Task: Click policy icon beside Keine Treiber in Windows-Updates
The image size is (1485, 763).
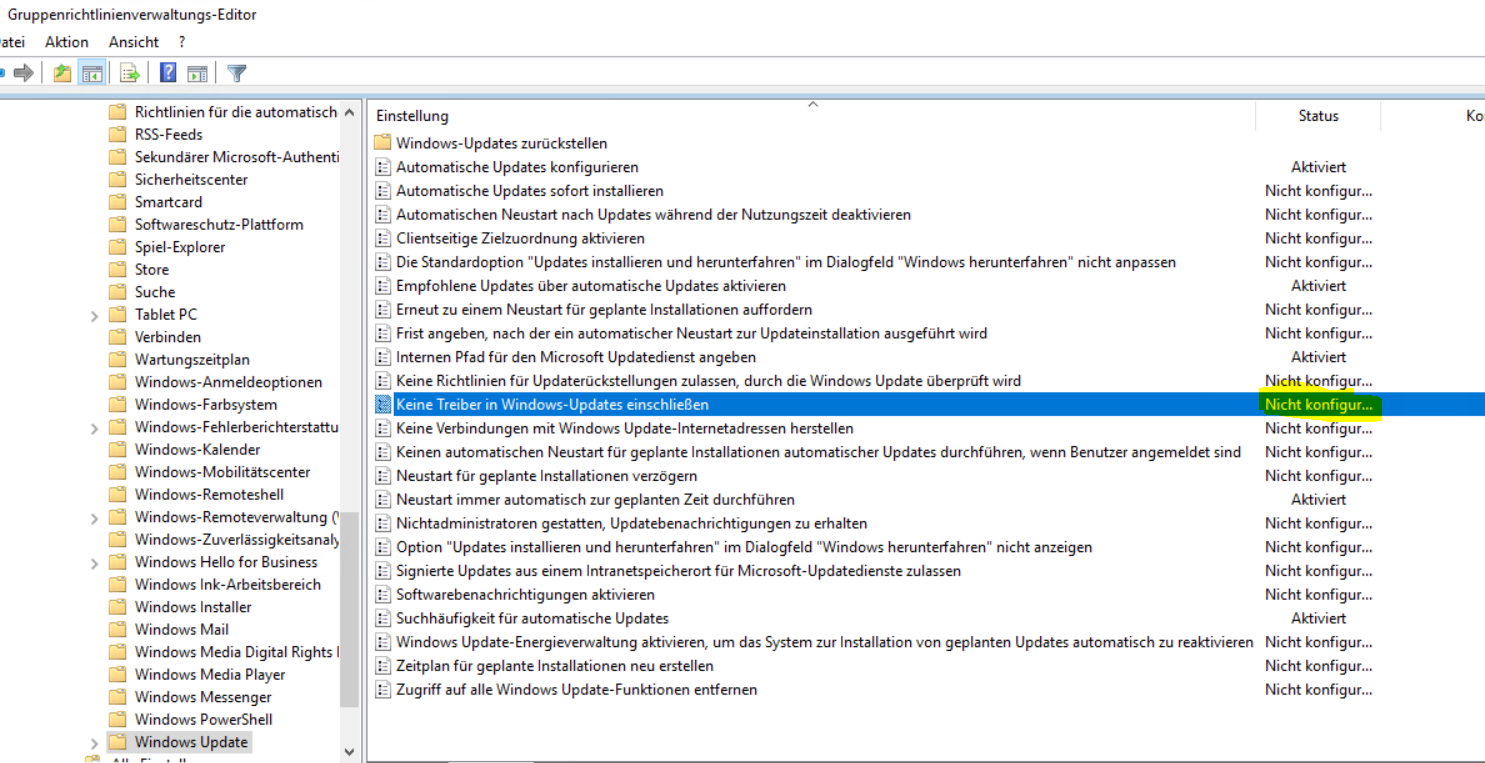Action: (382, 404)
